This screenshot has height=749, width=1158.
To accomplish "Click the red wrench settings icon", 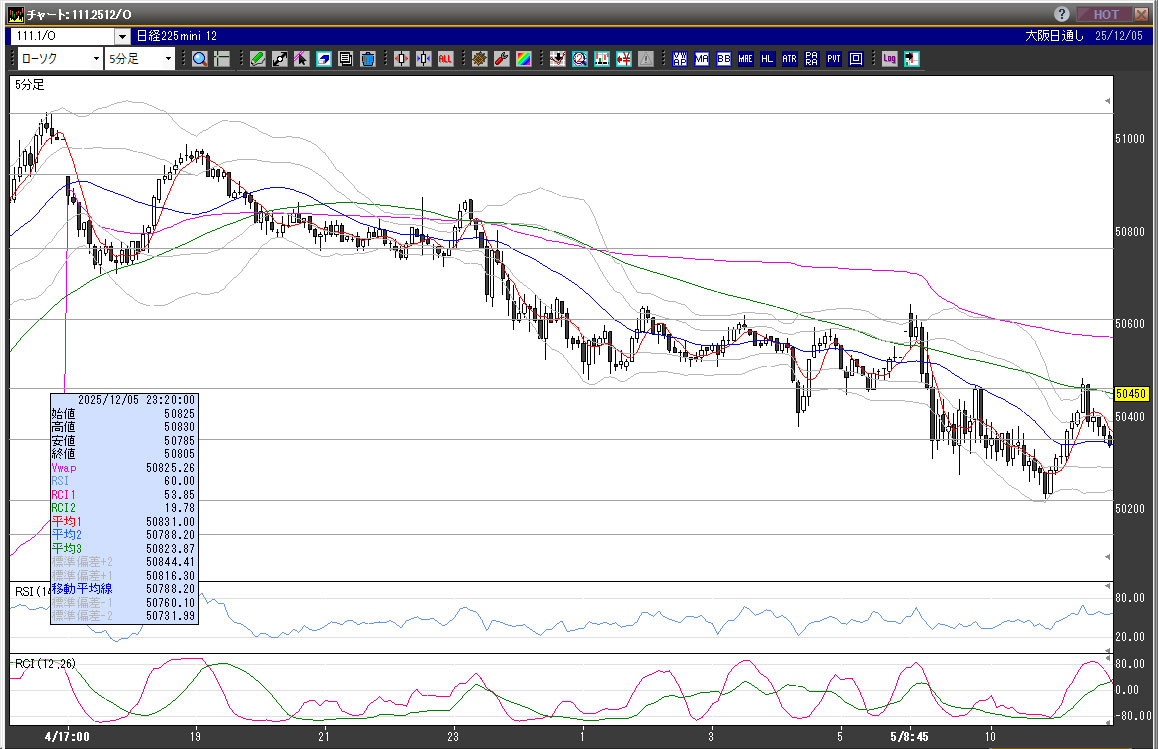I will [501, 59].
